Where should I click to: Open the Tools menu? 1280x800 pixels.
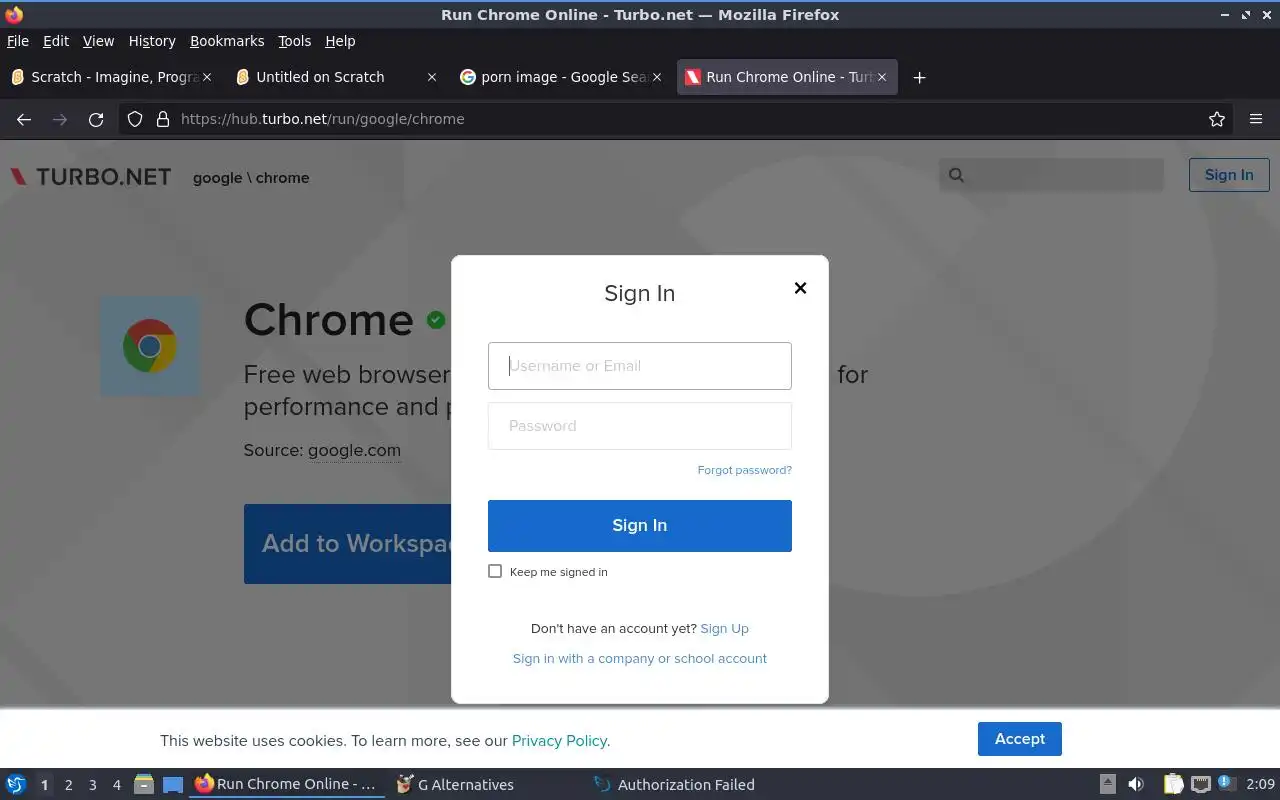(294, 41)
